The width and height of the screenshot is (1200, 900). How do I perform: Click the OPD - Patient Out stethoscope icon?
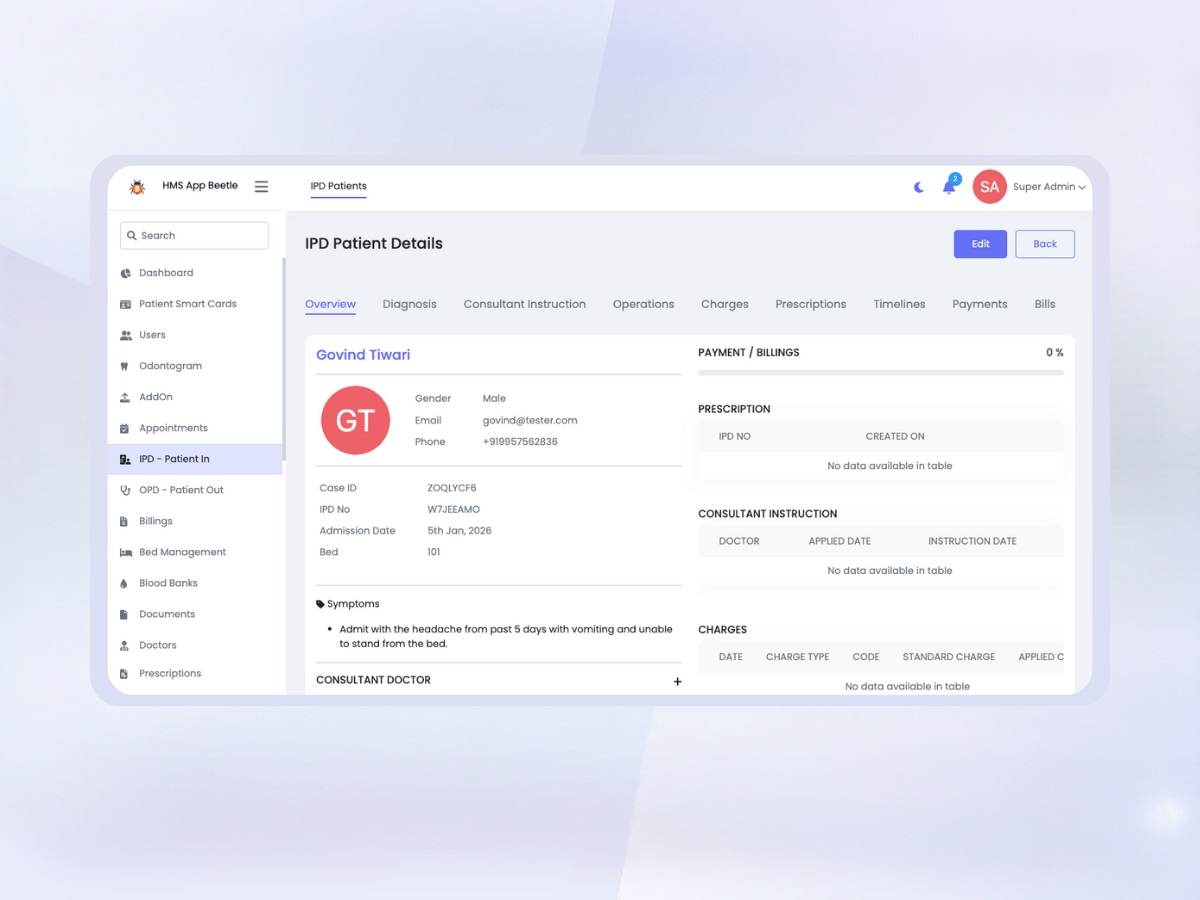click(125, 490)
